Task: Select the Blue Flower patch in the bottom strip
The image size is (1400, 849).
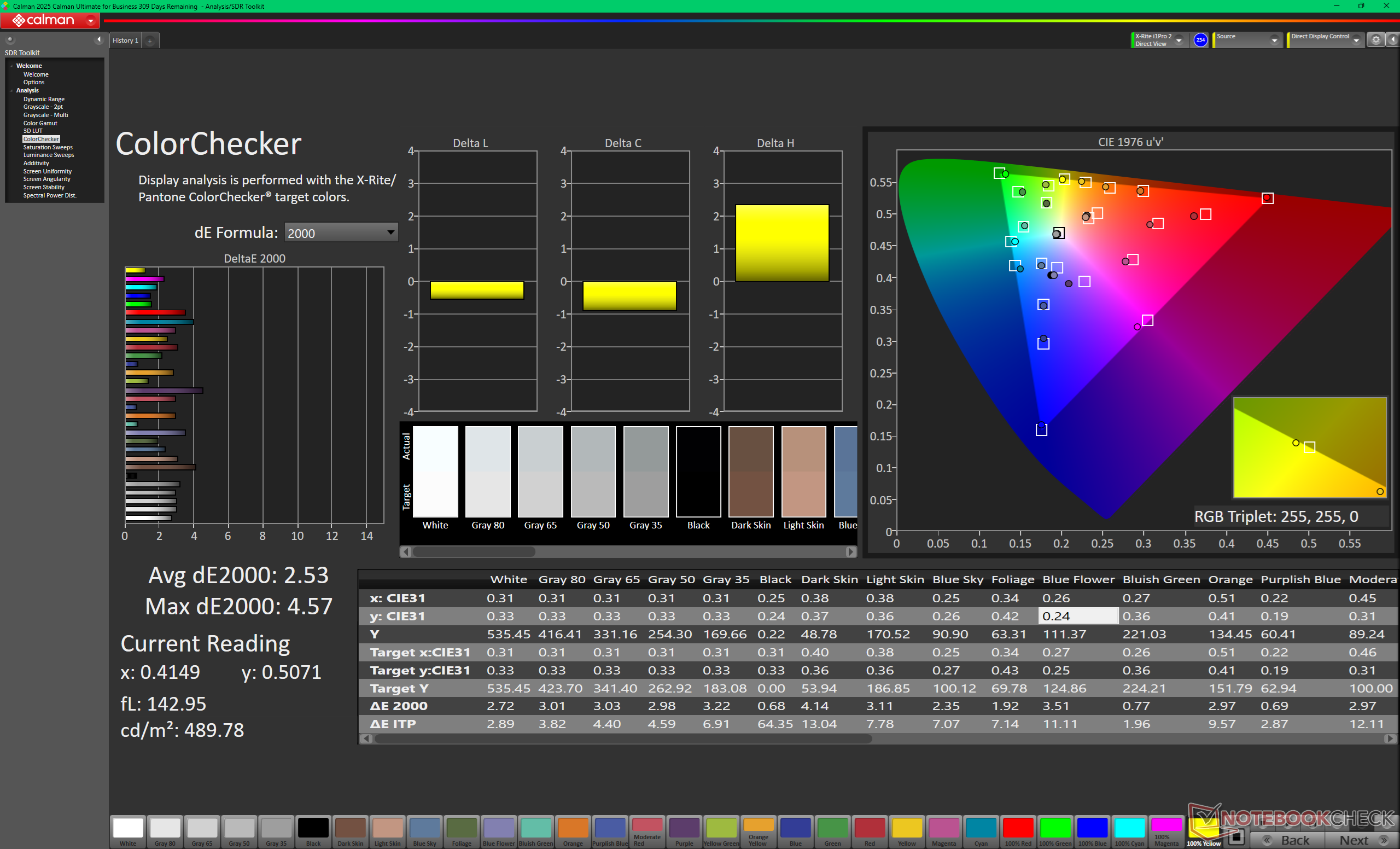Action: click(498, 832)
